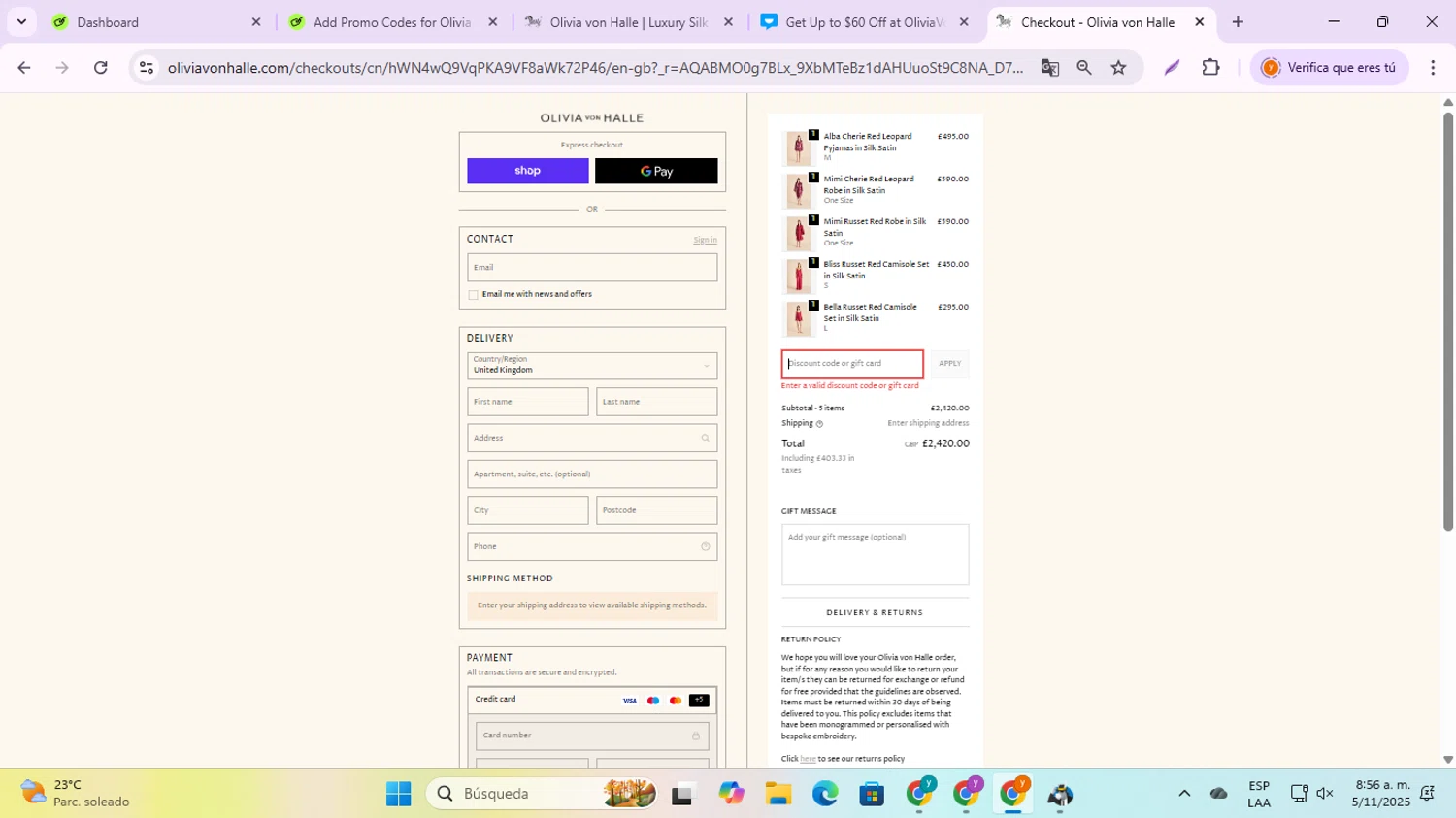This screenshot has height=818, width=1456.
Task: Open Microsoft Edge from the taskbar
Action: click(825, 794)
